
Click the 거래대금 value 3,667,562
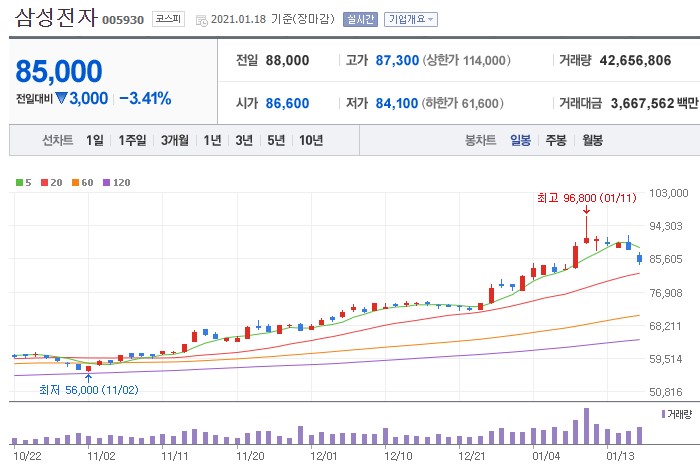tap(642, 103)
